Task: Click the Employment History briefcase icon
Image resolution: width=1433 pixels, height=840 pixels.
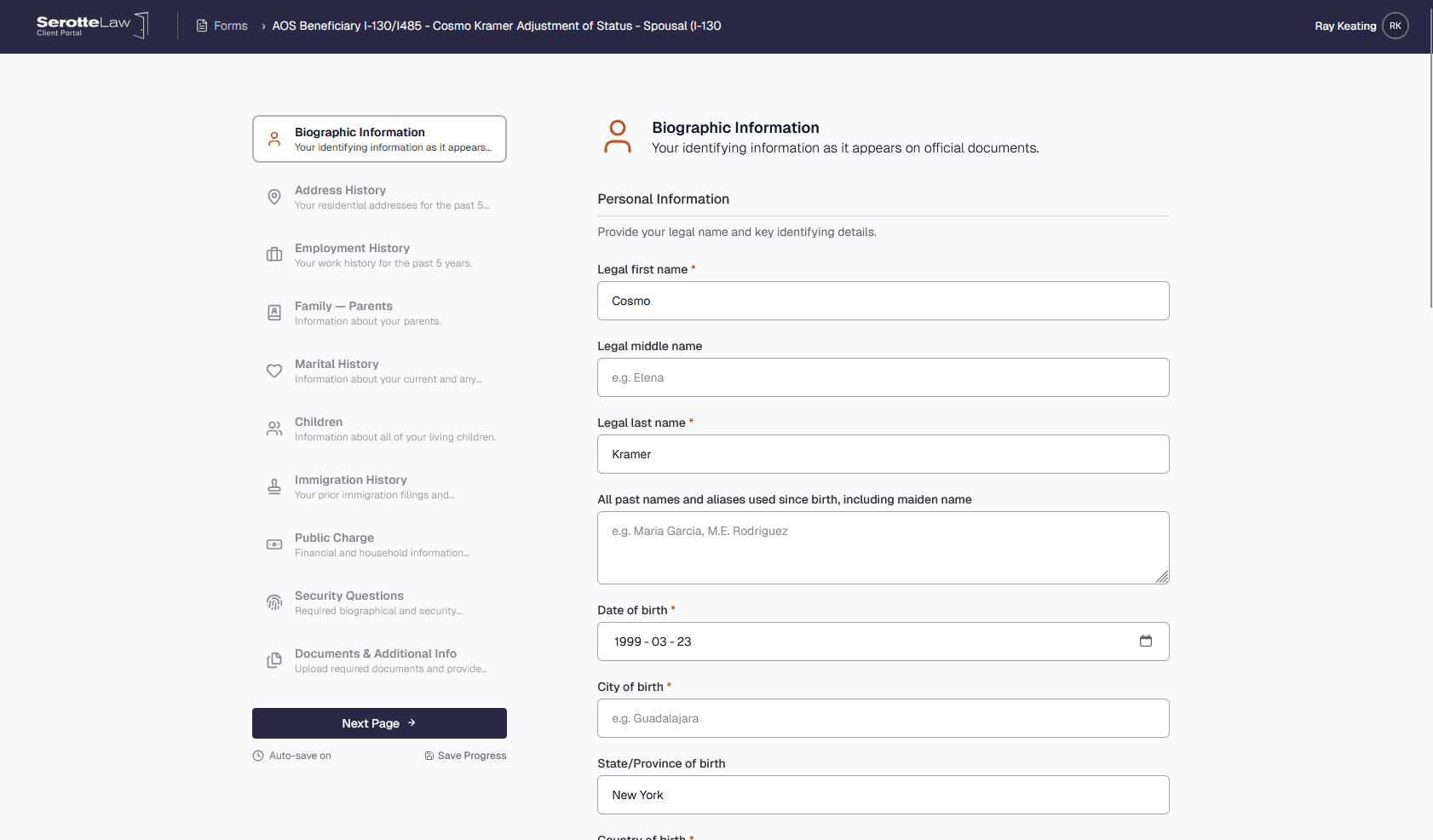Action: point(274,255)
